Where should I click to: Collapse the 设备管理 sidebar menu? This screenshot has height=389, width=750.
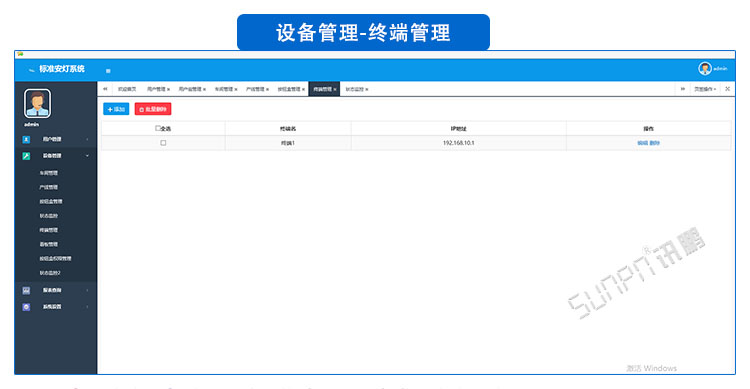[x=56, y=156]
